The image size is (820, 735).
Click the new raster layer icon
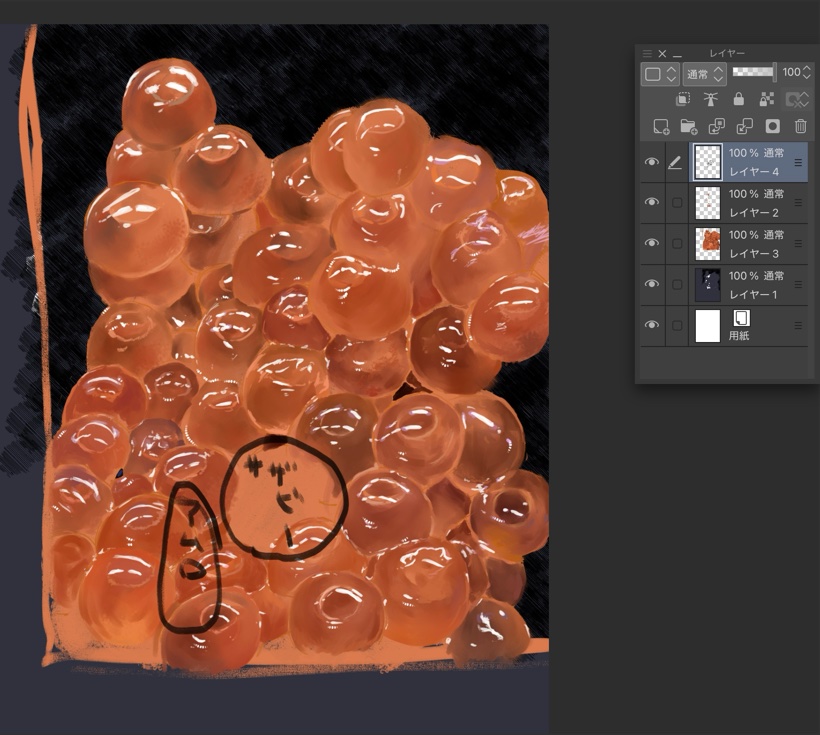(x=661, y=126)
